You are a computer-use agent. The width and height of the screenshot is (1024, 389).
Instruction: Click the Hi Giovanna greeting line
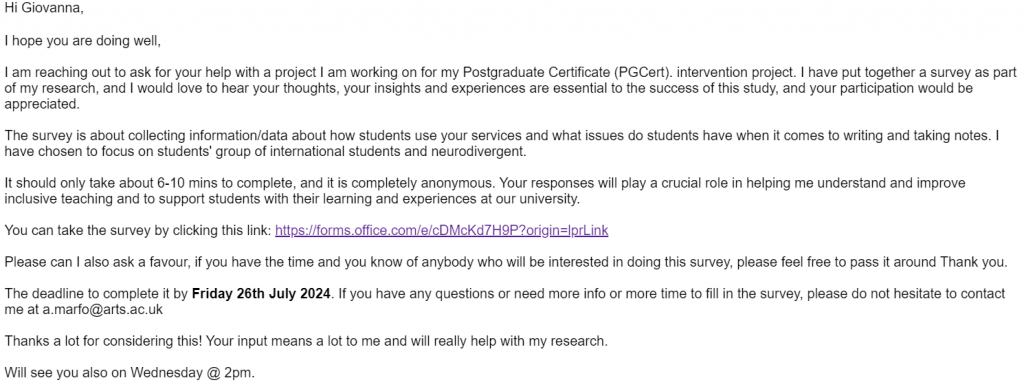coord(44,9)
